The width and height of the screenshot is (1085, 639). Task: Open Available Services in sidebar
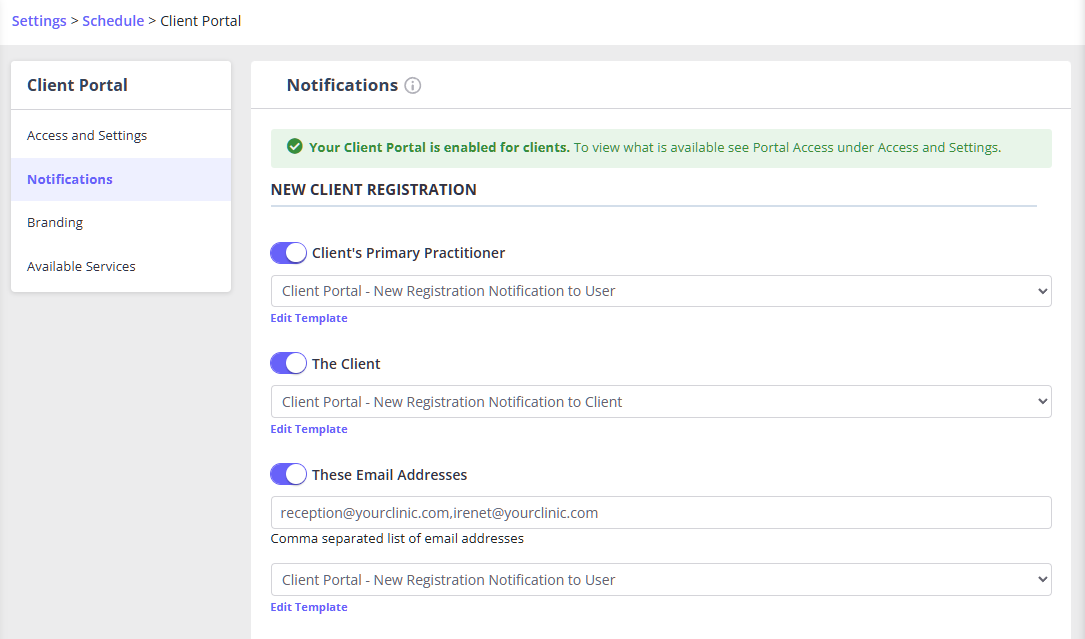pos(81,267)
